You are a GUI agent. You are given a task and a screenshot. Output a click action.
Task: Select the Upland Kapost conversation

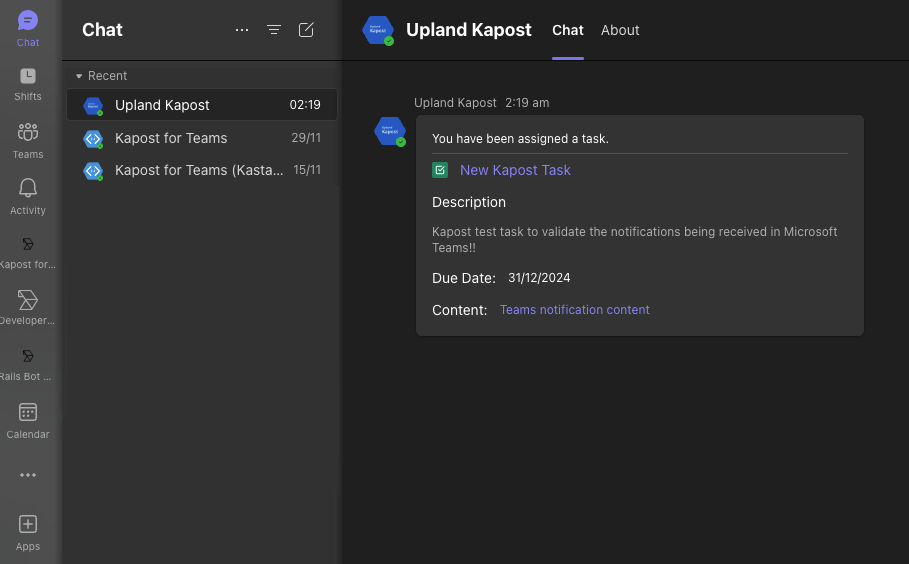click(x=202, y=105)
